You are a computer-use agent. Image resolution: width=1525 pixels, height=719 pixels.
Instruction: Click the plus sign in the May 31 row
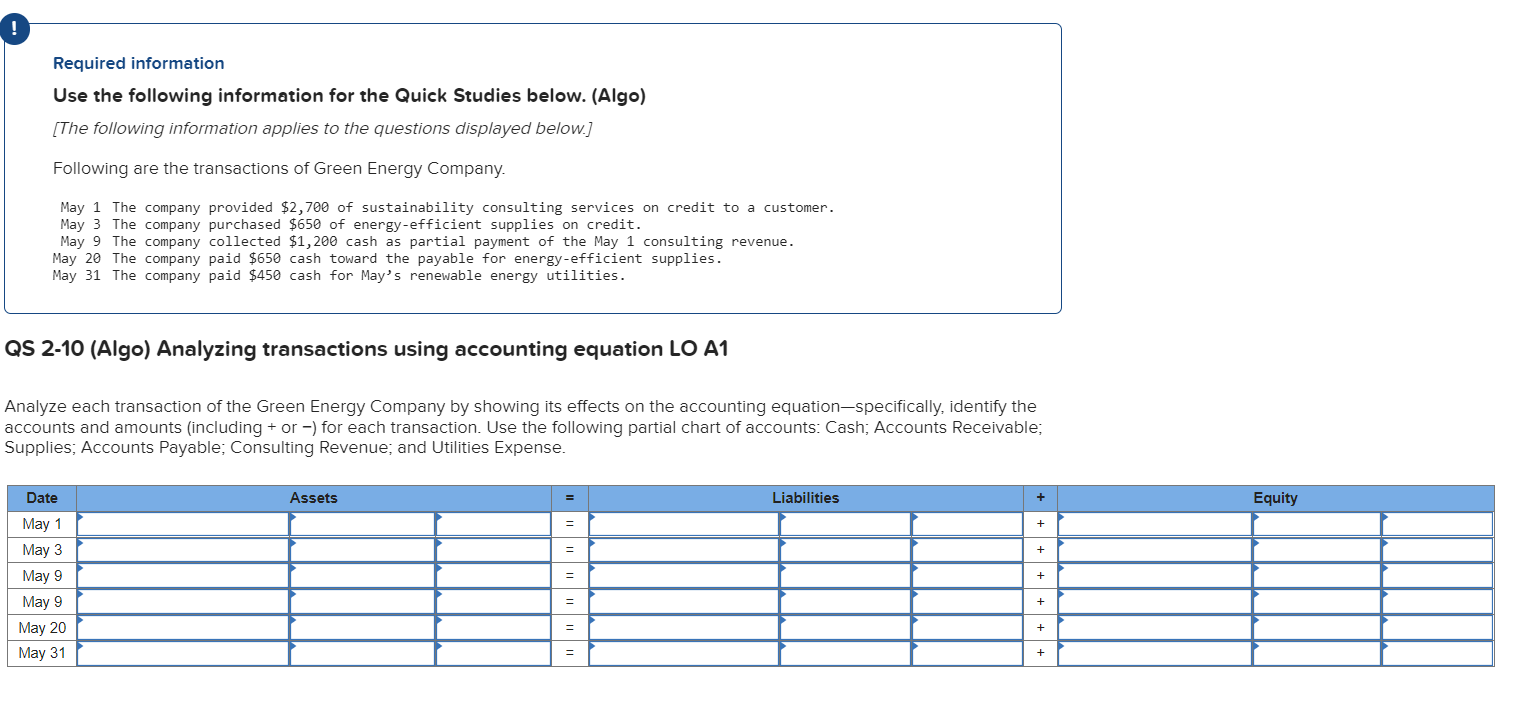(x=1040, y=654)
